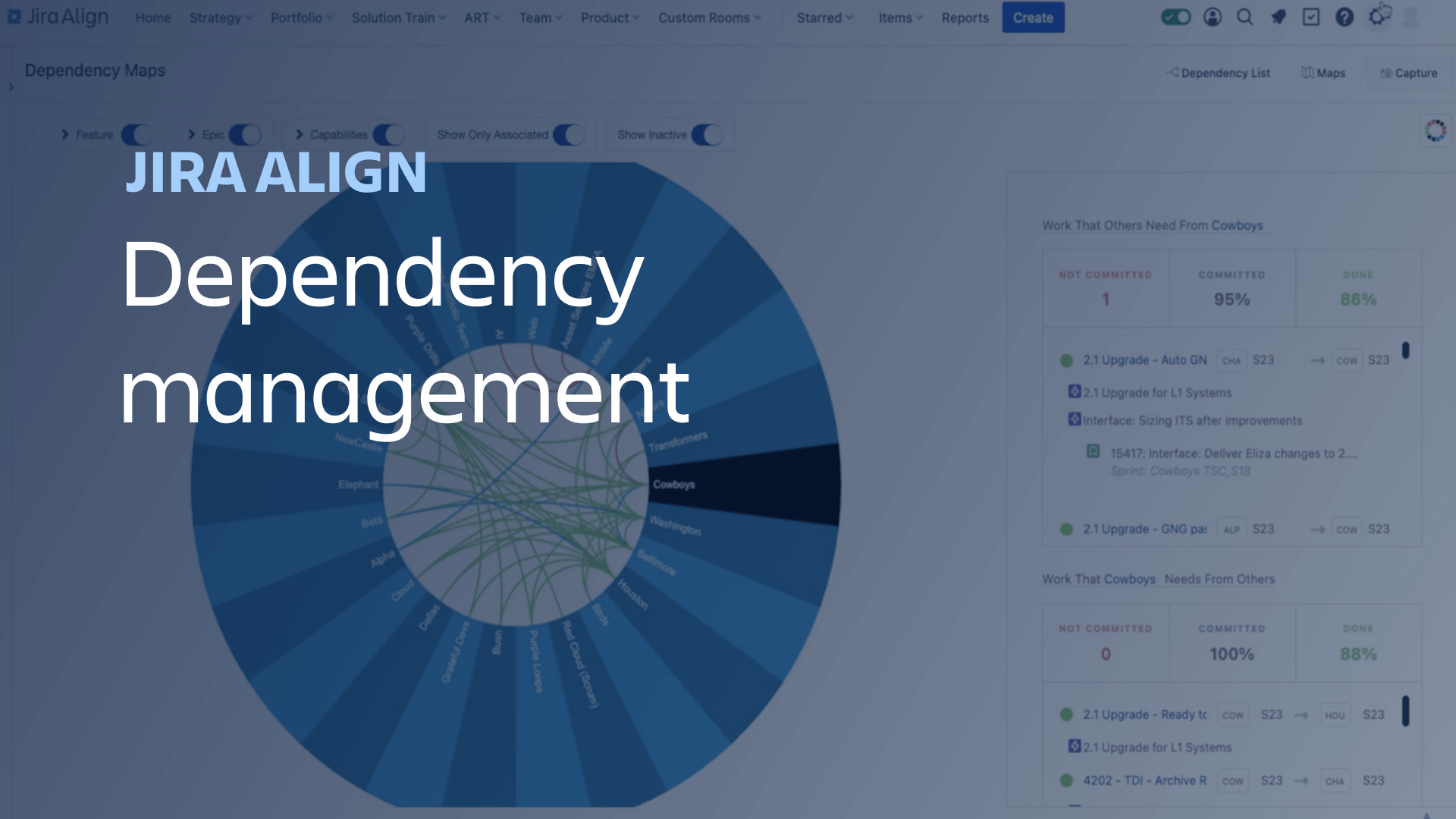Click the Create button

pos(1033,18)
